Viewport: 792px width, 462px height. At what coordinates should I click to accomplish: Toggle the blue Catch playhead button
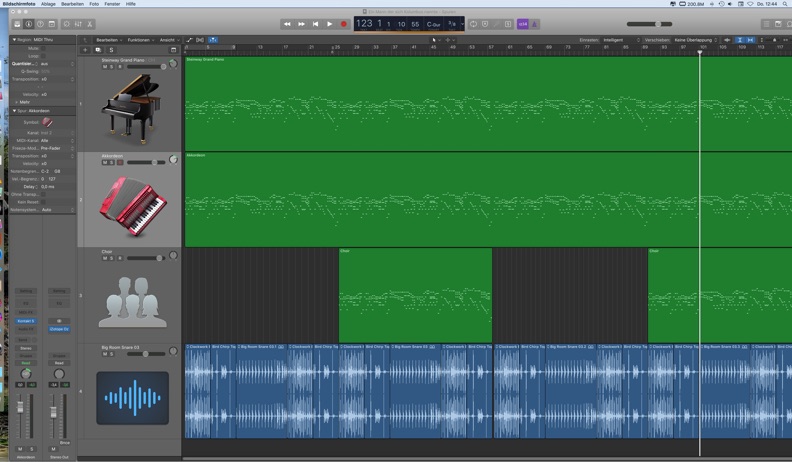[213, 40]
